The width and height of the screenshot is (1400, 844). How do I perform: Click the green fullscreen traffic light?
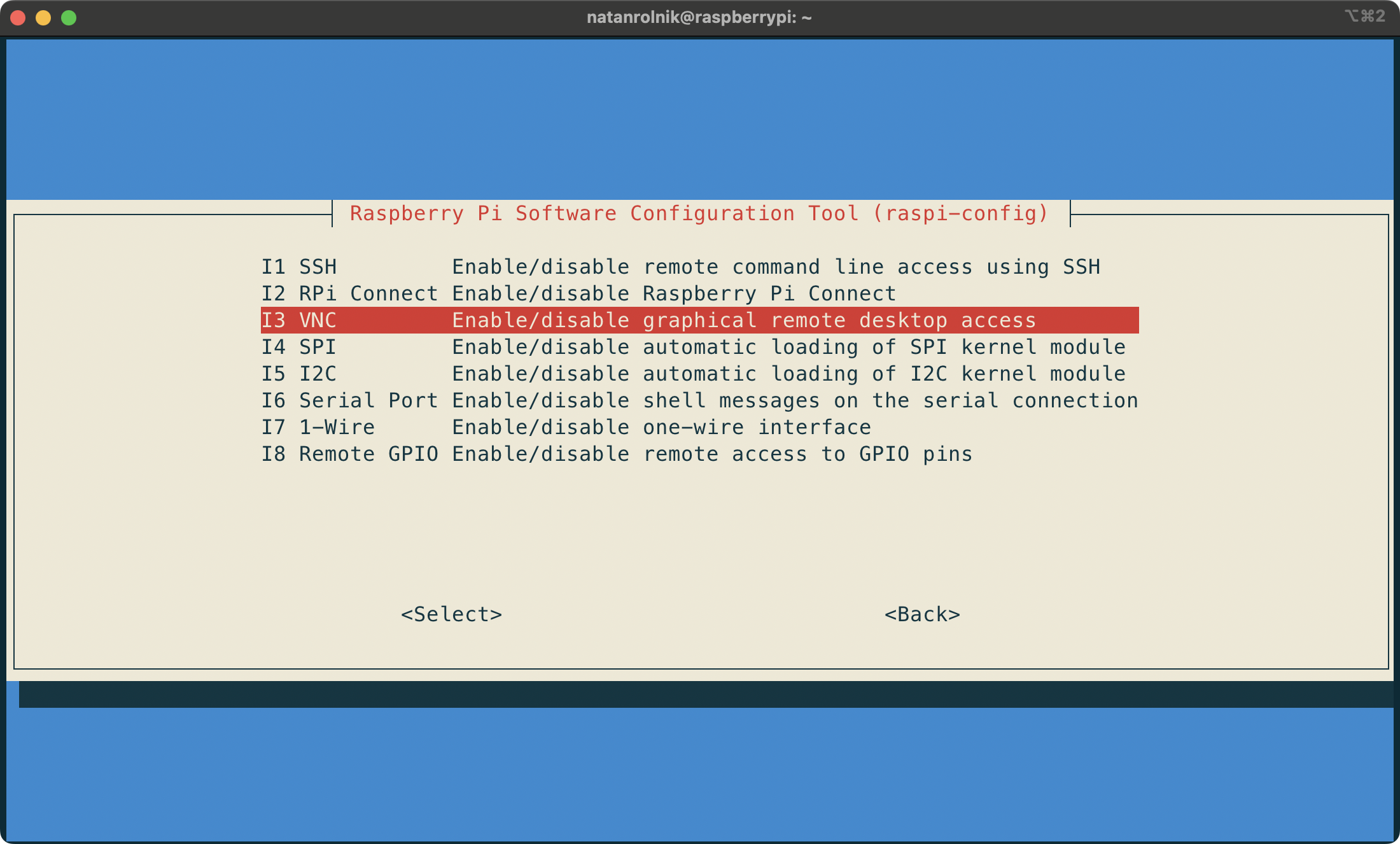(x=67, y=18)
